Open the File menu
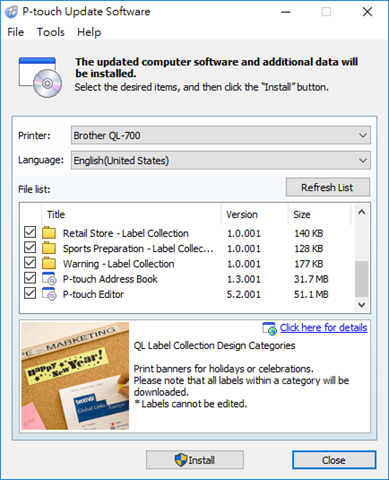 16,32
